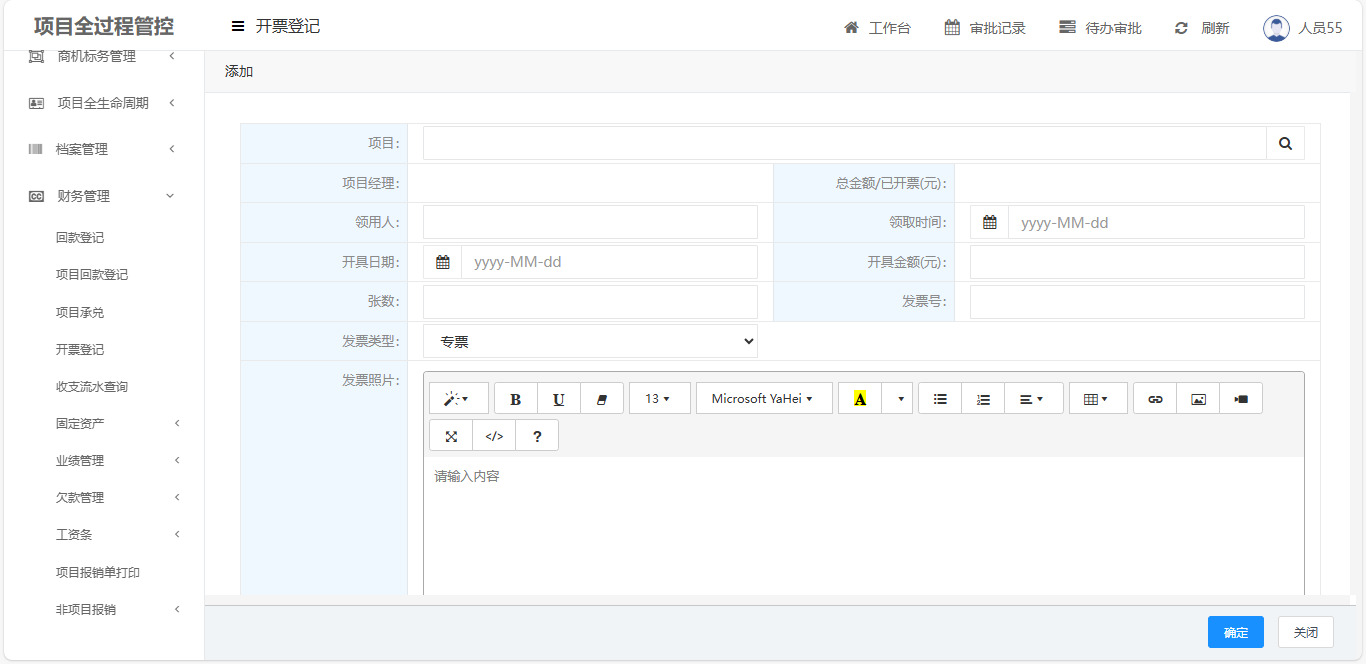Click the project search magnifier icon
The image size is (1366, 664).
(x=1285, y=143)
